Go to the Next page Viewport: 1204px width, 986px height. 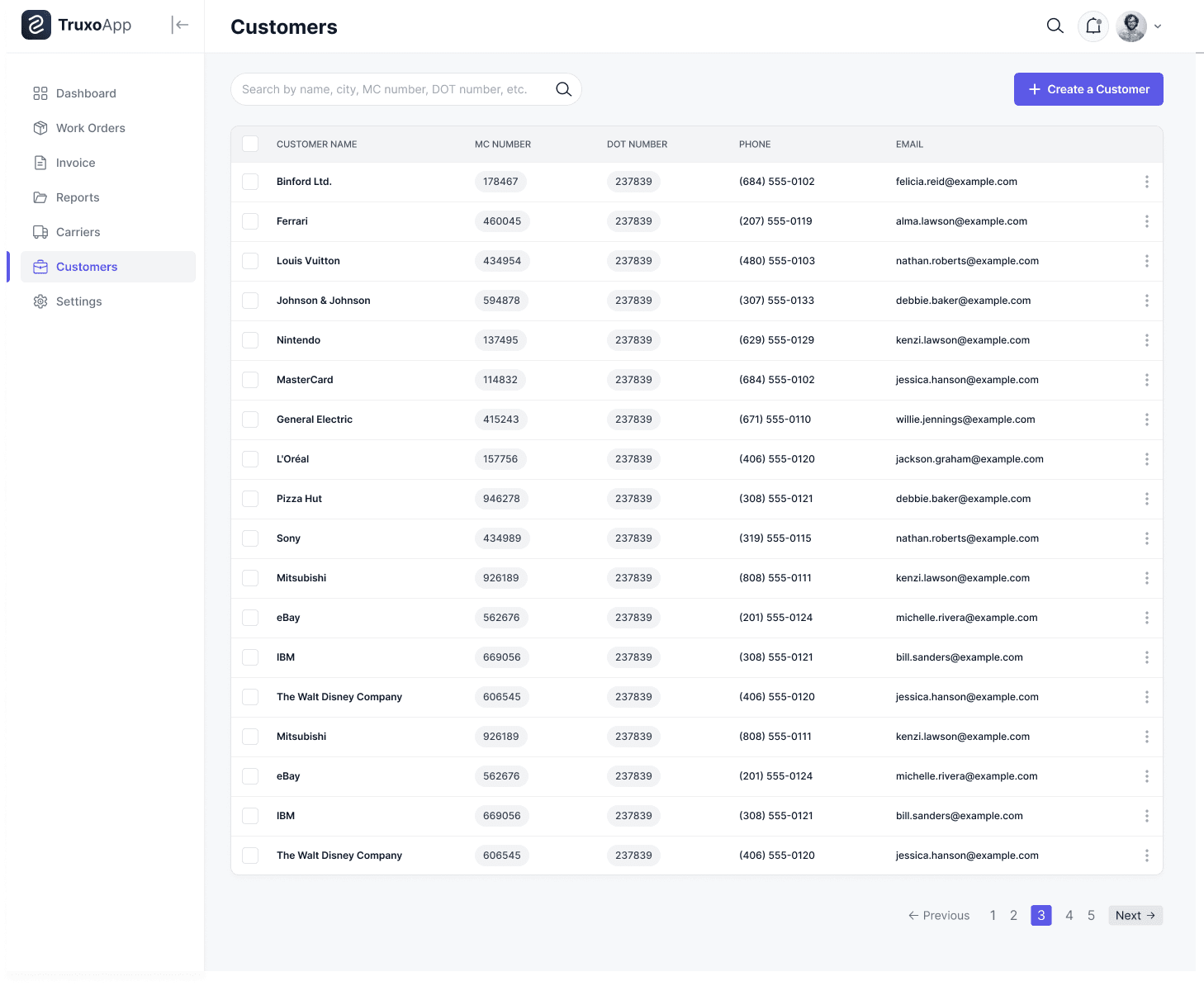(1135, 915)
